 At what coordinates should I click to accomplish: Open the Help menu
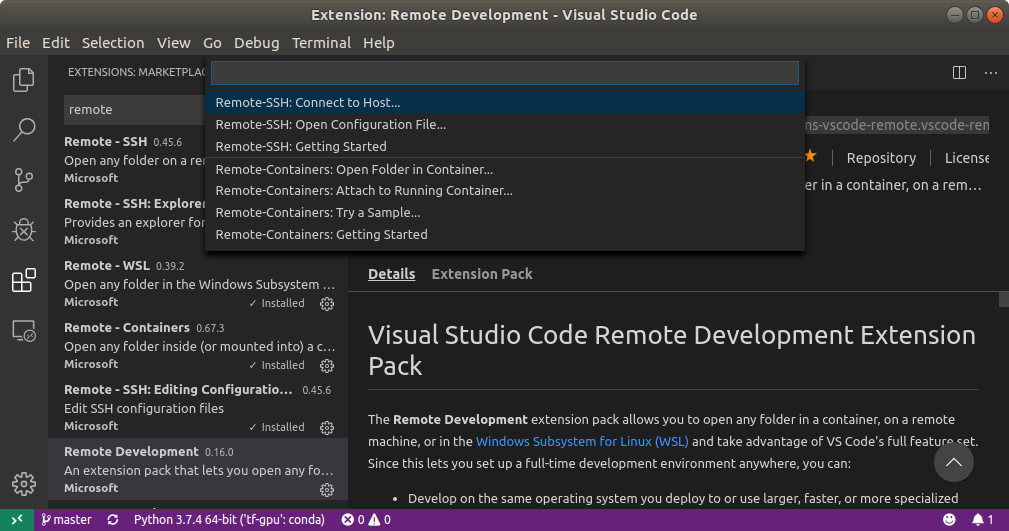coord(378,43)
